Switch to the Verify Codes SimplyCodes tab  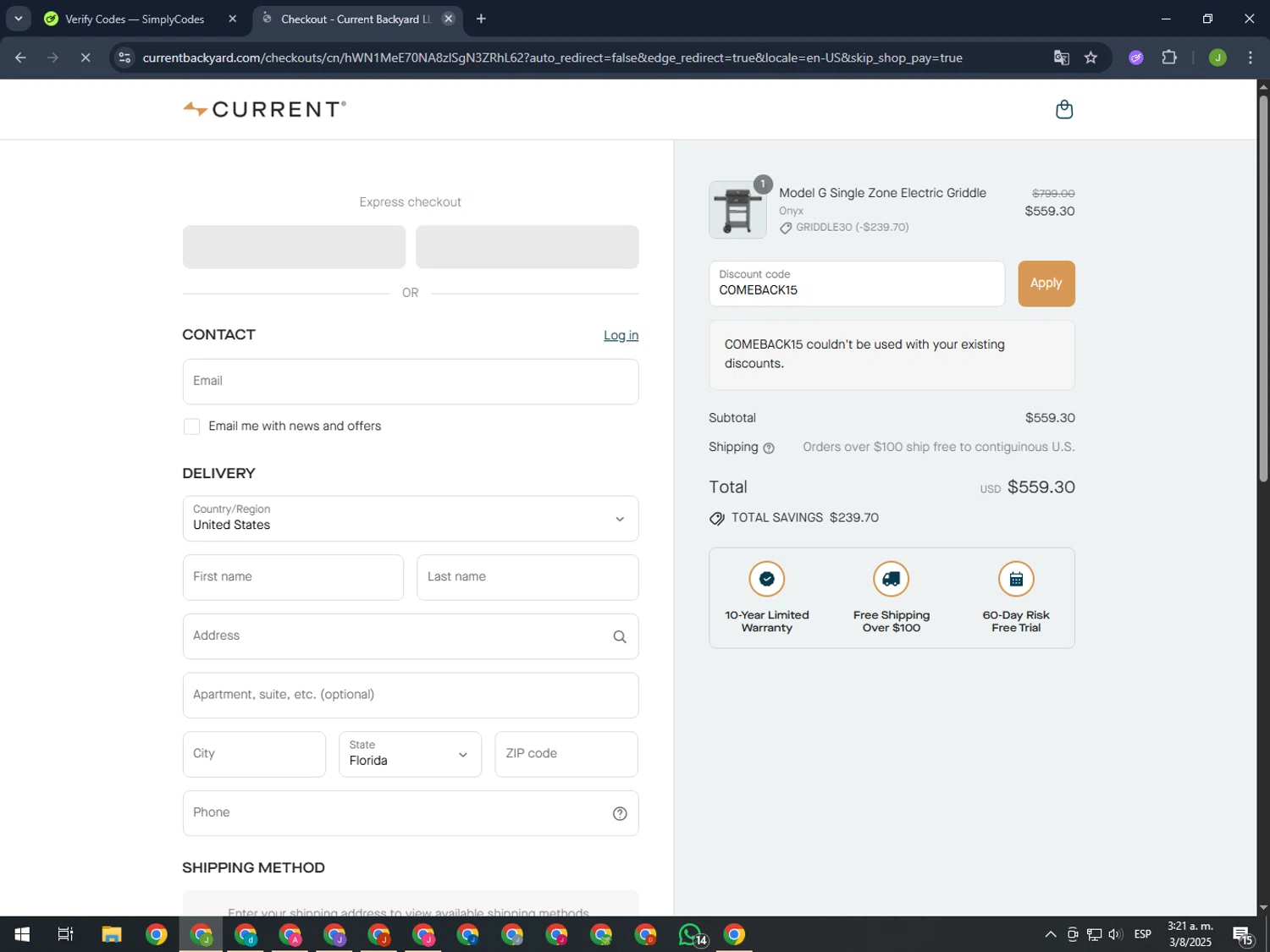[x=135, y=19]
